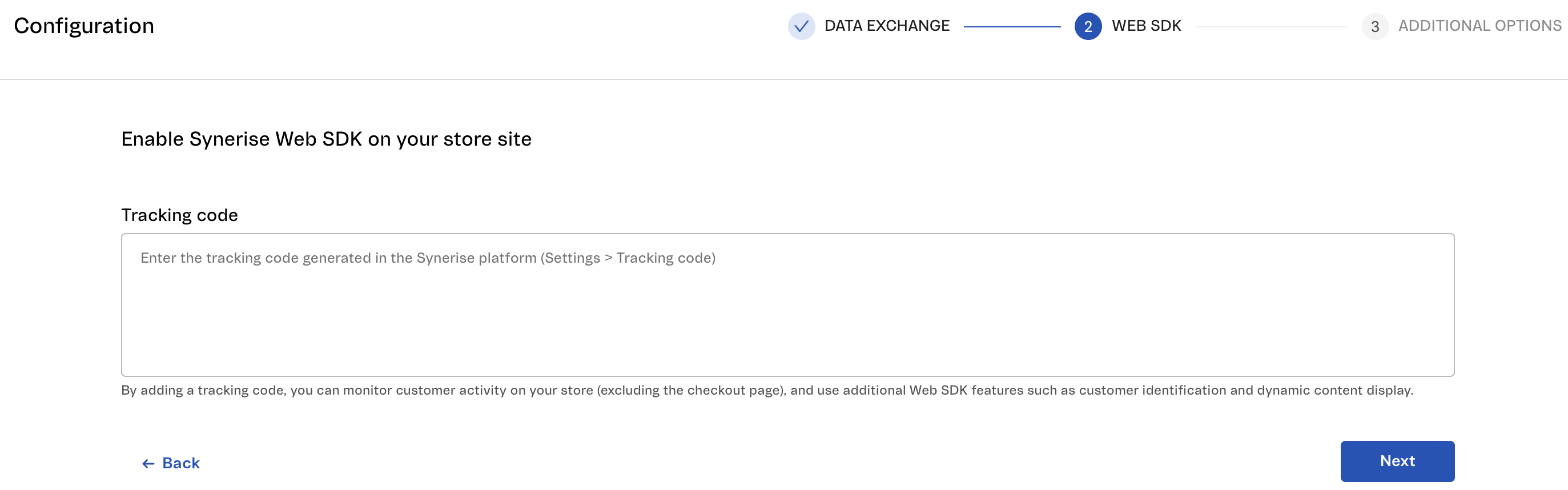This screenshot has height=490, width=1568.
Task: Select the WEB SDK step label
Action: click(x=1147, y=26)
